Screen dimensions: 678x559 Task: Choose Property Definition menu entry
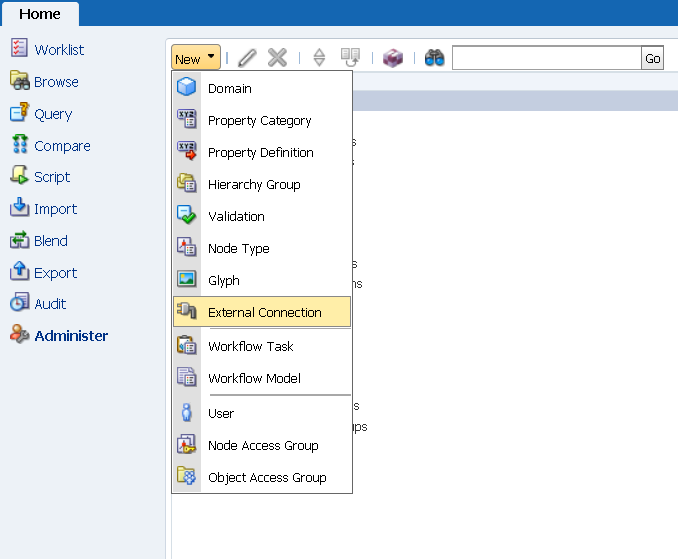click(x=260, y=153)
